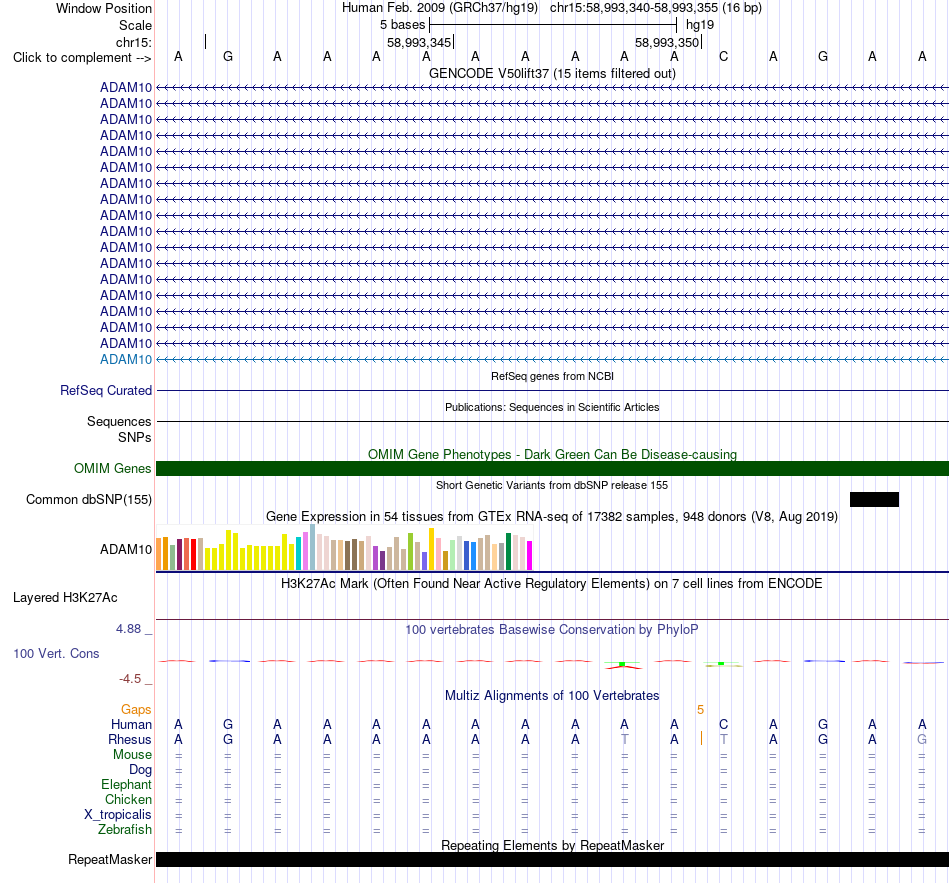Image resolution: width=950 pixels, height=883 pixels.
Task: Click the light blue ADAM10 transcript label
Action: pyautogui.click(x=126, y=359)
